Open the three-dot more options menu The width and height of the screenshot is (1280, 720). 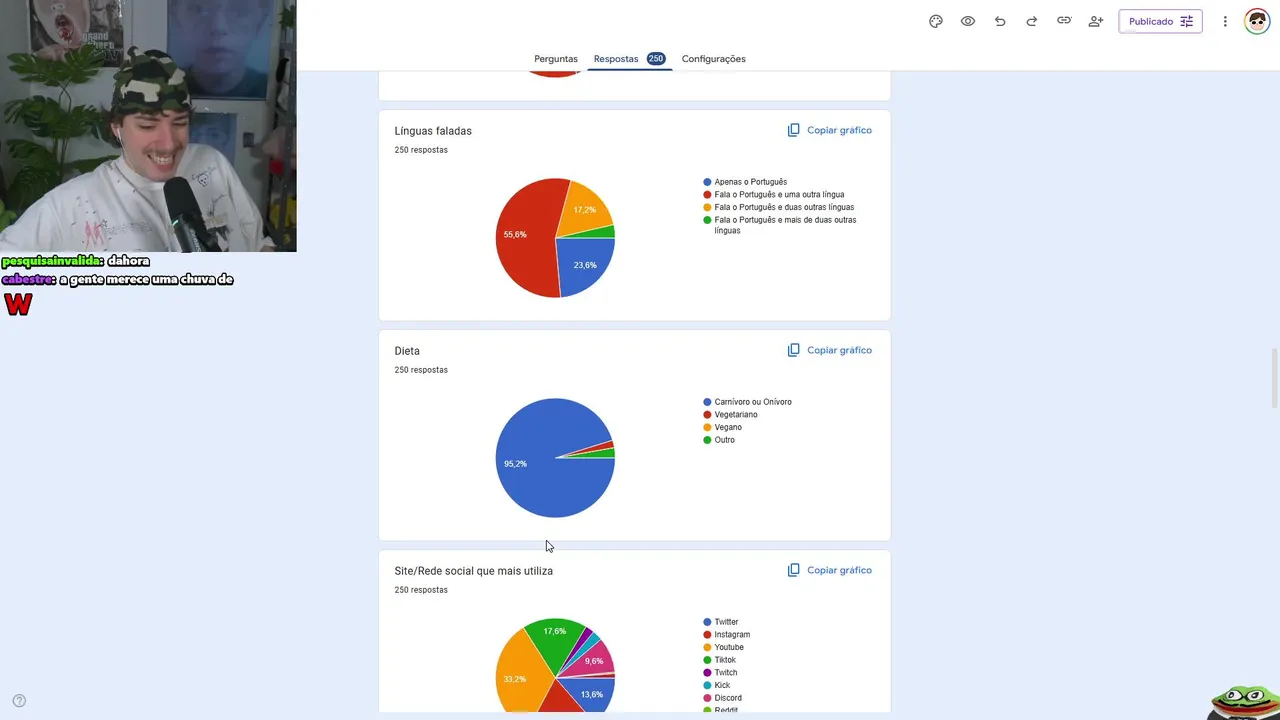pos(1225,21)
